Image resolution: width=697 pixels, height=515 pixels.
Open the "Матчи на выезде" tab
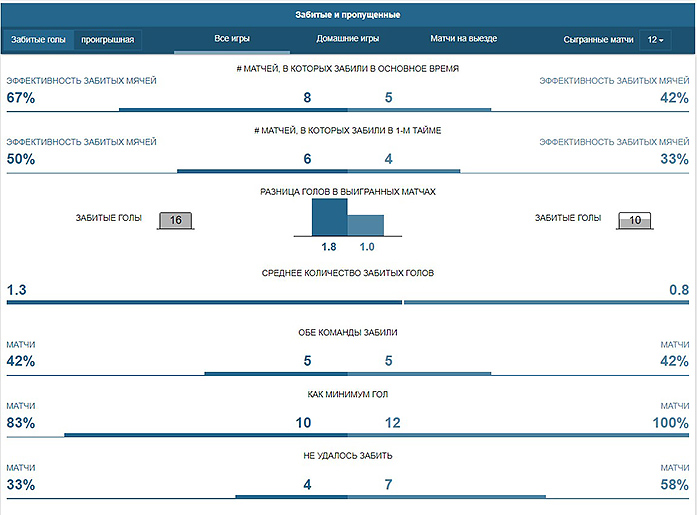click(x=463, y=39)
